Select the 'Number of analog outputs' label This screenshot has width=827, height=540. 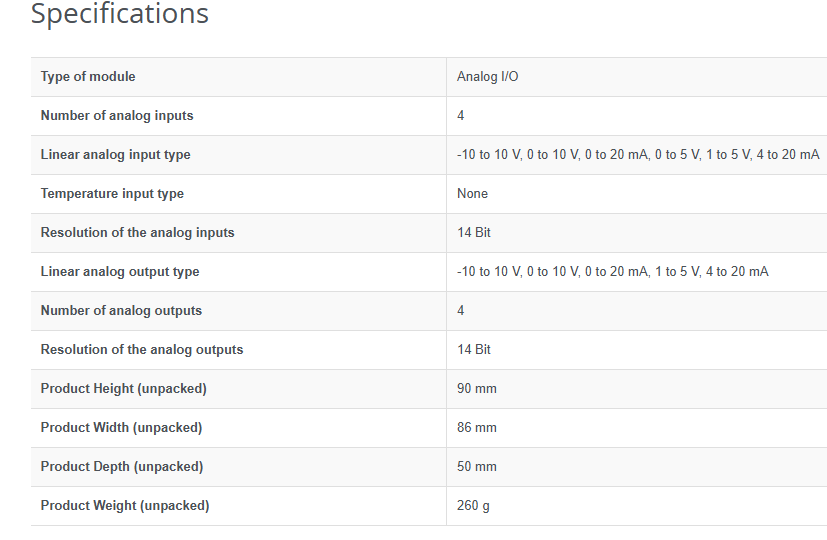click(121, 311)
